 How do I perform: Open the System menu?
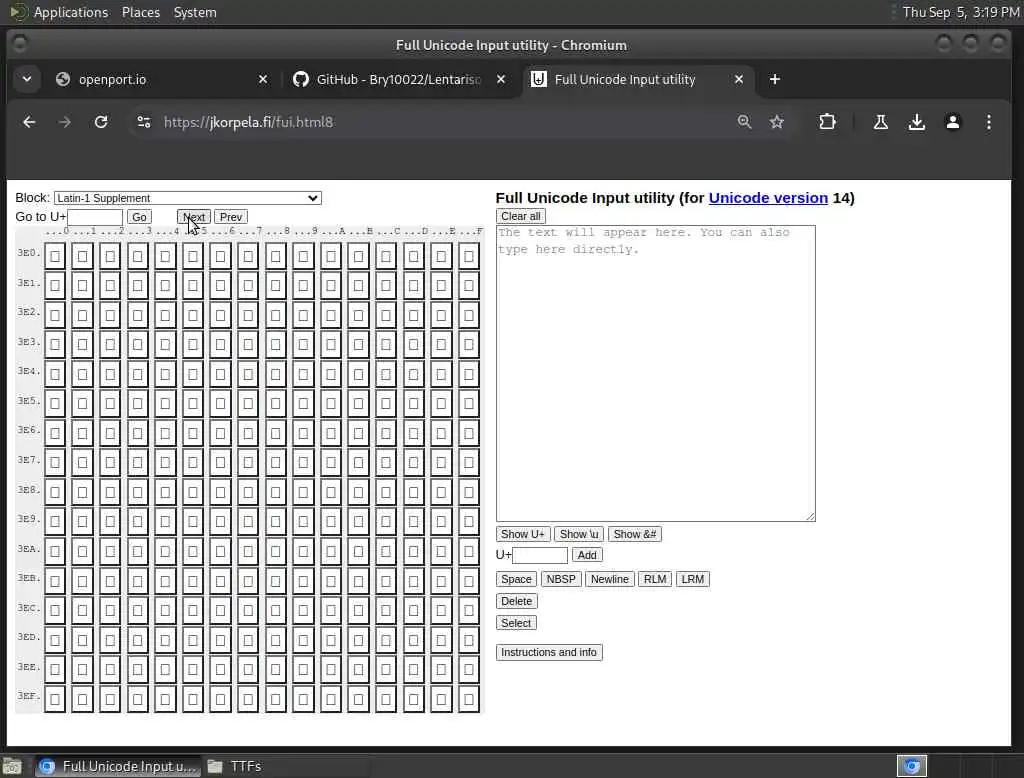[195, 12]
